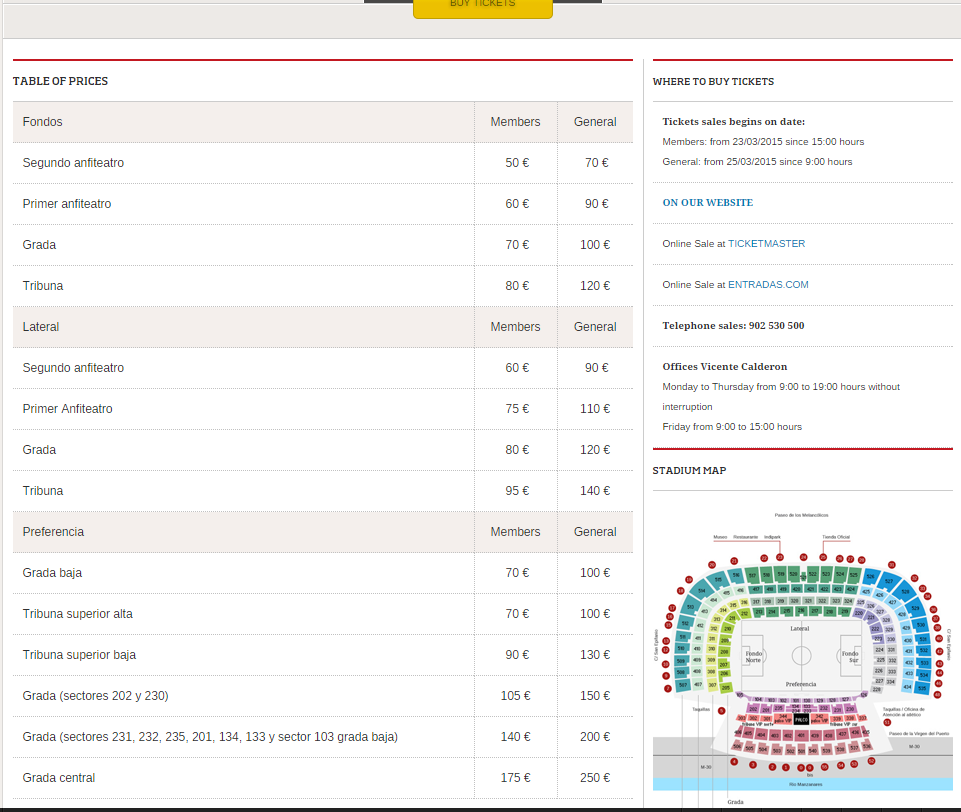Image resolution: width=961 pixels, height=812 pixels.
Task: Click 70 € members price for Tribuna superior alta
Action: pos(517,615)
